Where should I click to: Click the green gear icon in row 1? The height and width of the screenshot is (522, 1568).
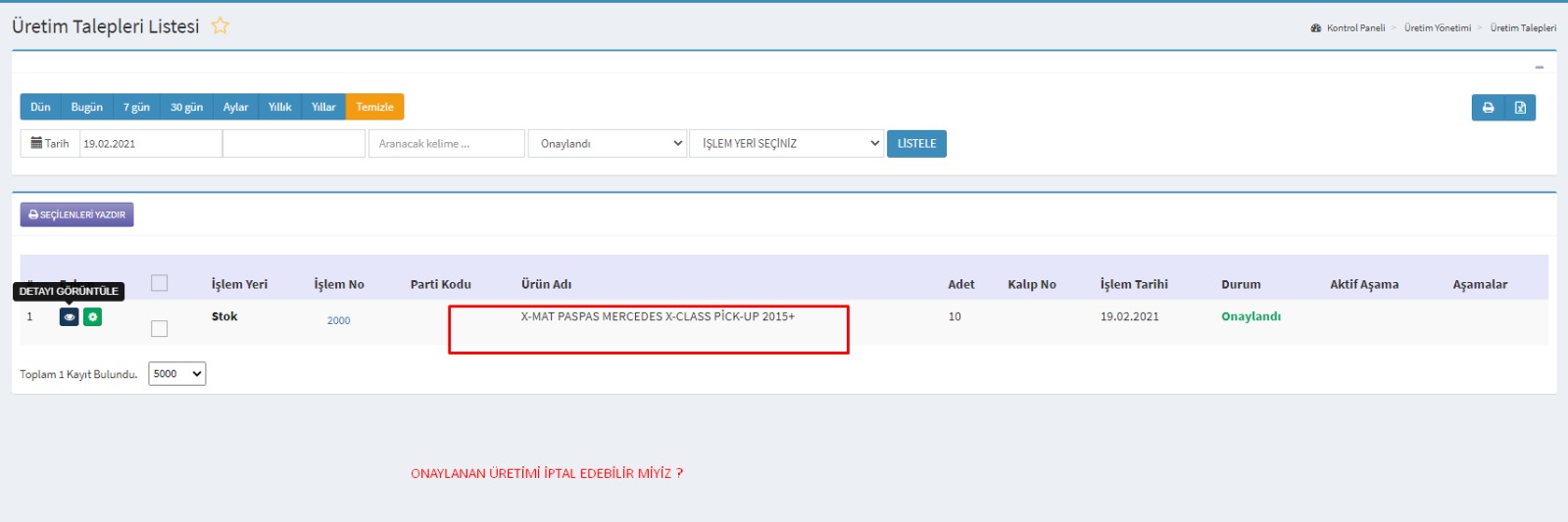(x=92, y=317)
